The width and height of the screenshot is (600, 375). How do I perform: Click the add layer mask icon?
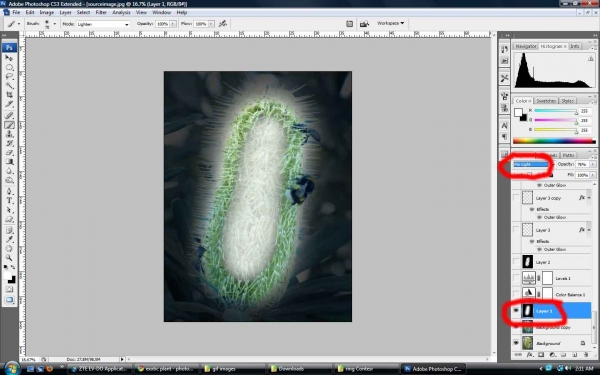[541, 355]
